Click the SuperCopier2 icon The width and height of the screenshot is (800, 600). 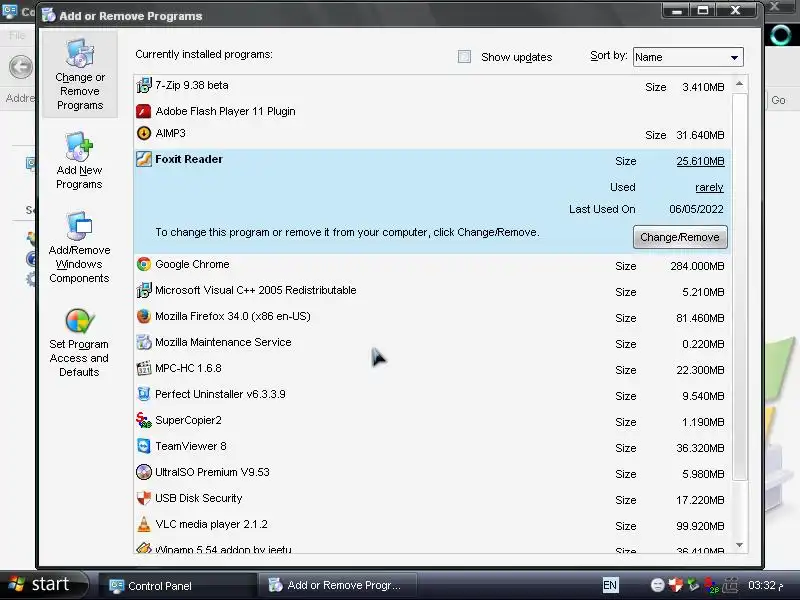tap(144, 420)
